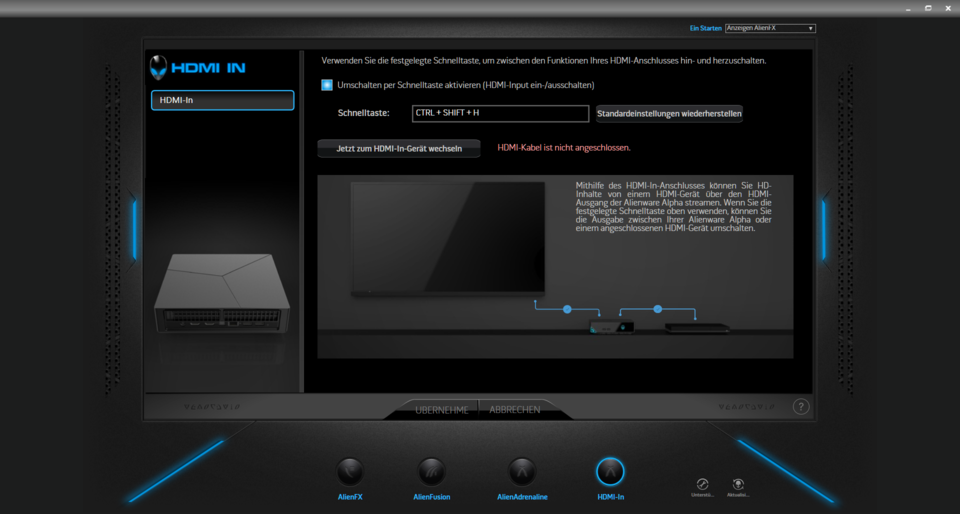Open help via the question mark icon

tap(801, 407)
